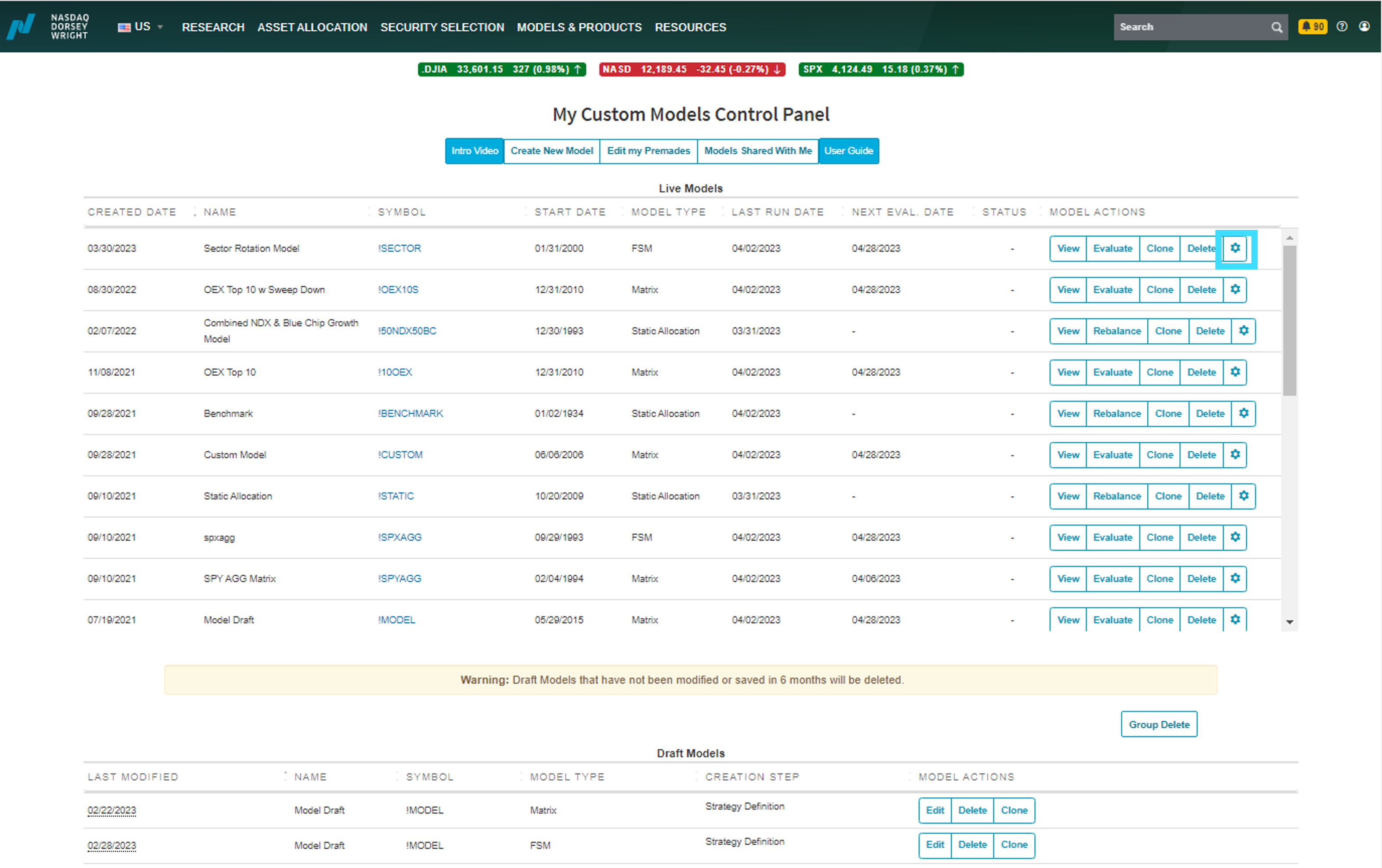The height and width of the screenshot is (868, 1382).
Task: Sort live models by Created Date column
Action: [x=132, y=212]
